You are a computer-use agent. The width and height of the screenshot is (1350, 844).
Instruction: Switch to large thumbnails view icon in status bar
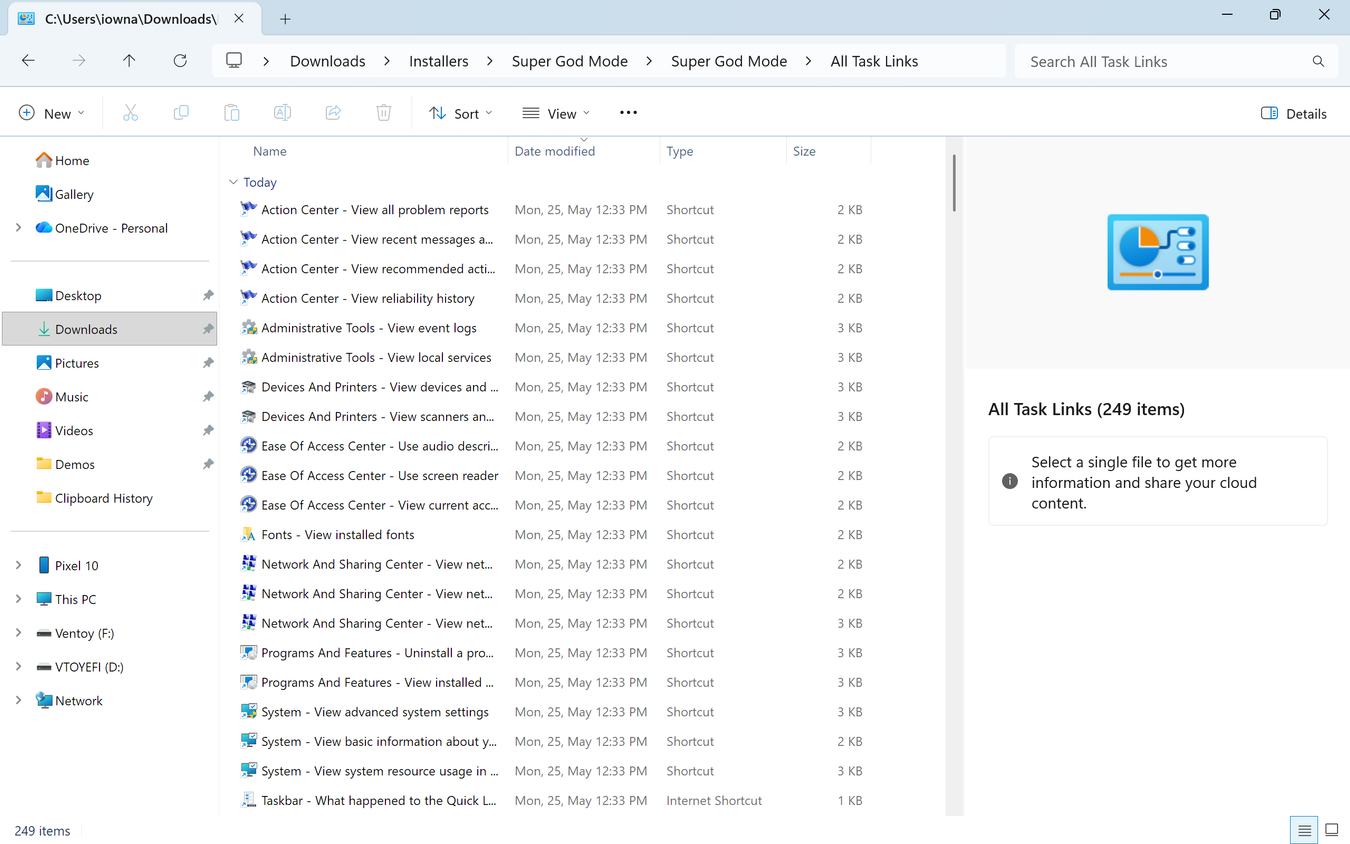(1332, 830)
